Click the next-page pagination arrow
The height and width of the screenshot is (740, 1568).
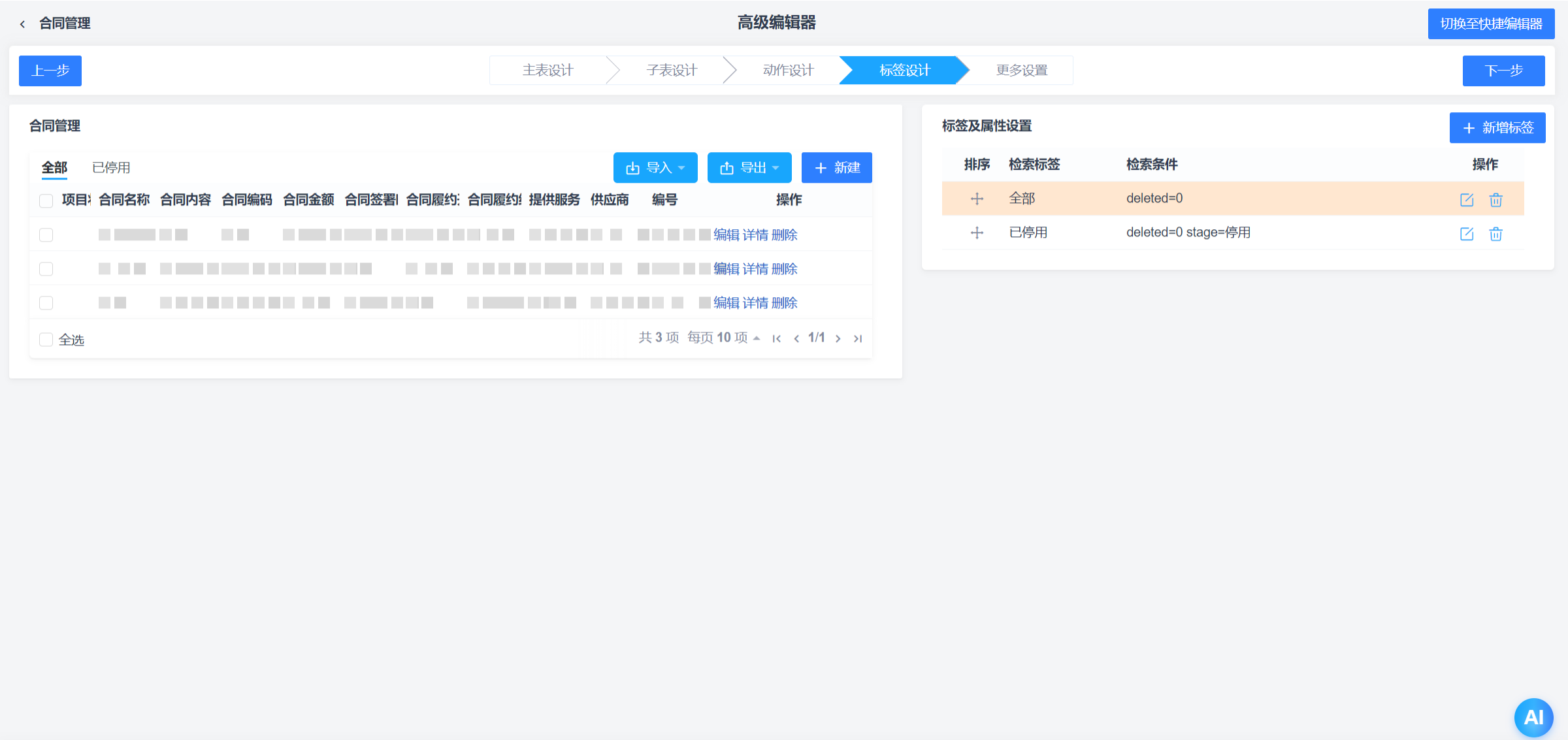[838, 338]
